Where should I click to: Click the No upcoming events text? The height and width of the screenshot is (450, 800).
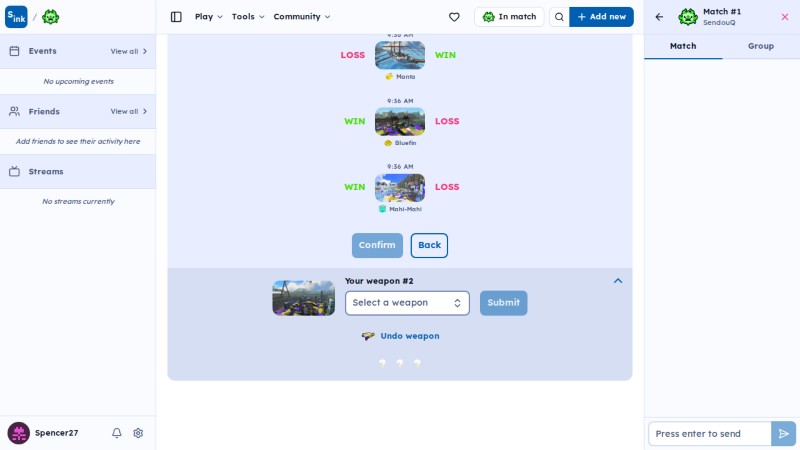79,81
